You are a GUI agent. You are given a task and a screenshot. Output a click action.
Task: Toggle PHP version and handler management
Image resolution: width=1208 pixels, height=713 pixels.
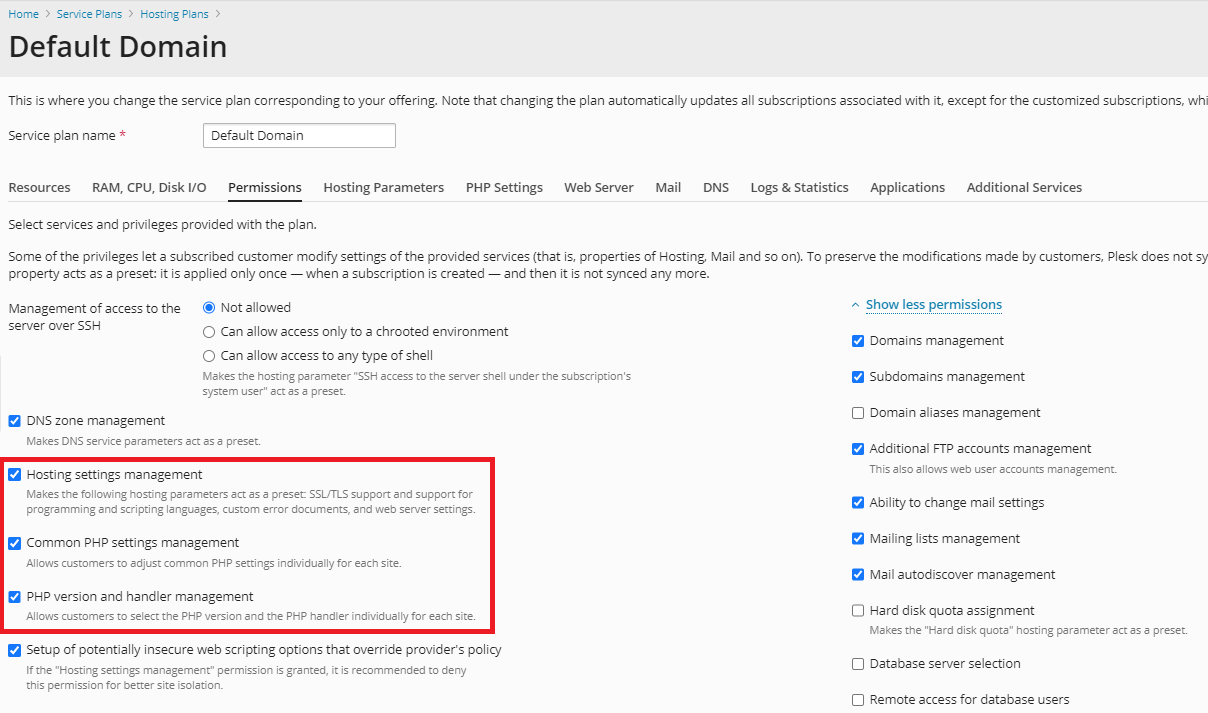pyautogui.click(x=15, y=597)
